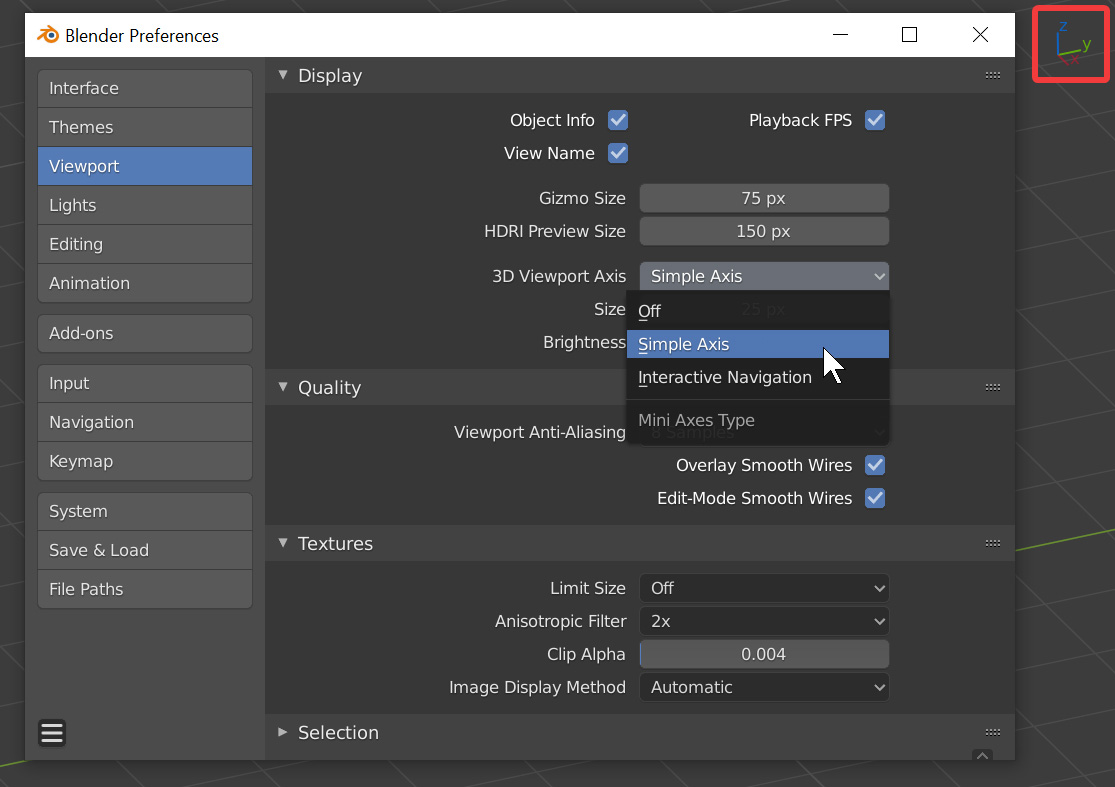Uncheck Playback FPS
The height and width of the screenshot is (787, 1115).
875,120
